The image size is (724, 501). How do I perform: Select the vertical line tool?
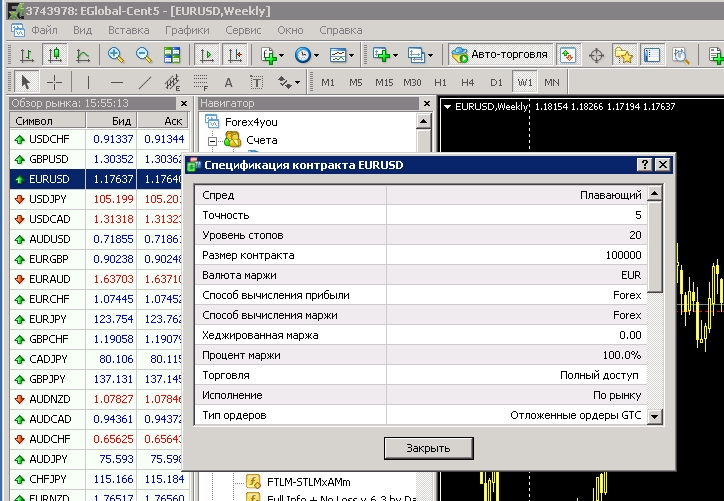(88, 83)
